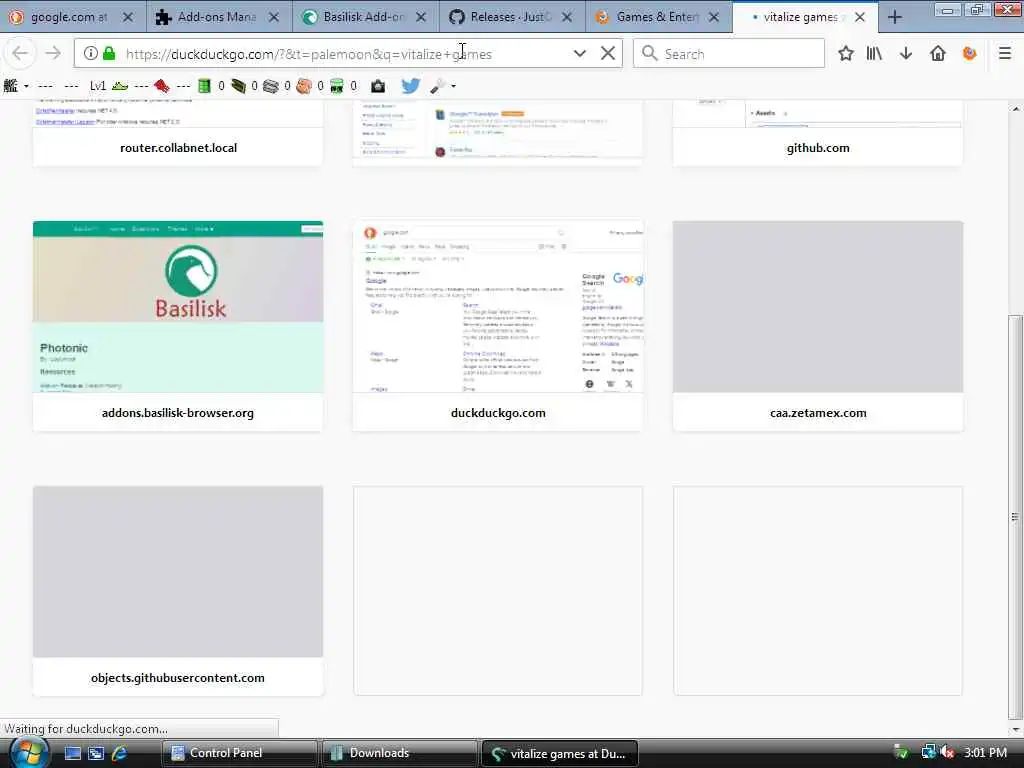Switch to the Basilisk Add-ons tab
The height and width of the screenshot is (768, 1024).
pyautogui.click(x=363, y=17)
